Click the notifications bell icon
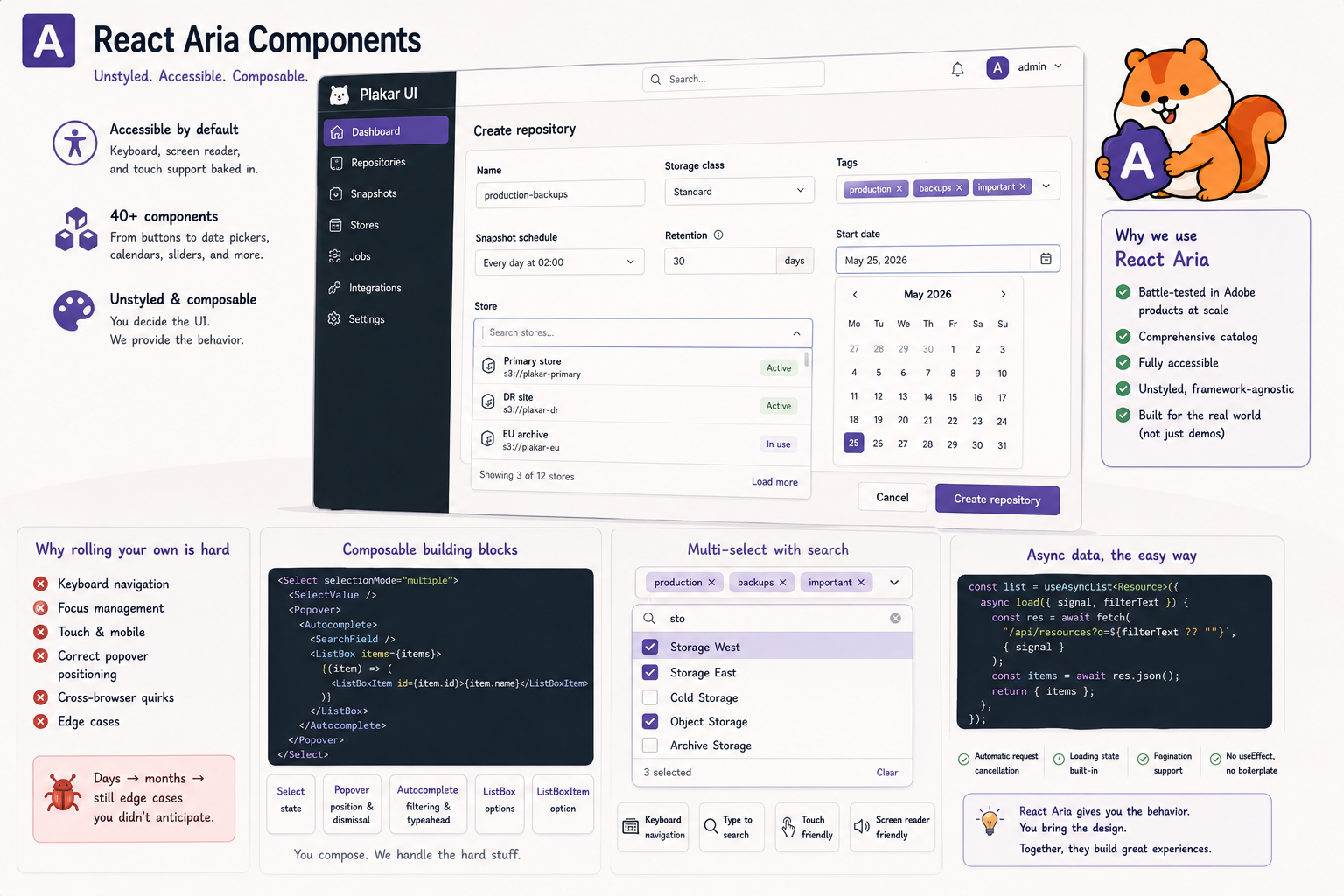 point(958,69)
